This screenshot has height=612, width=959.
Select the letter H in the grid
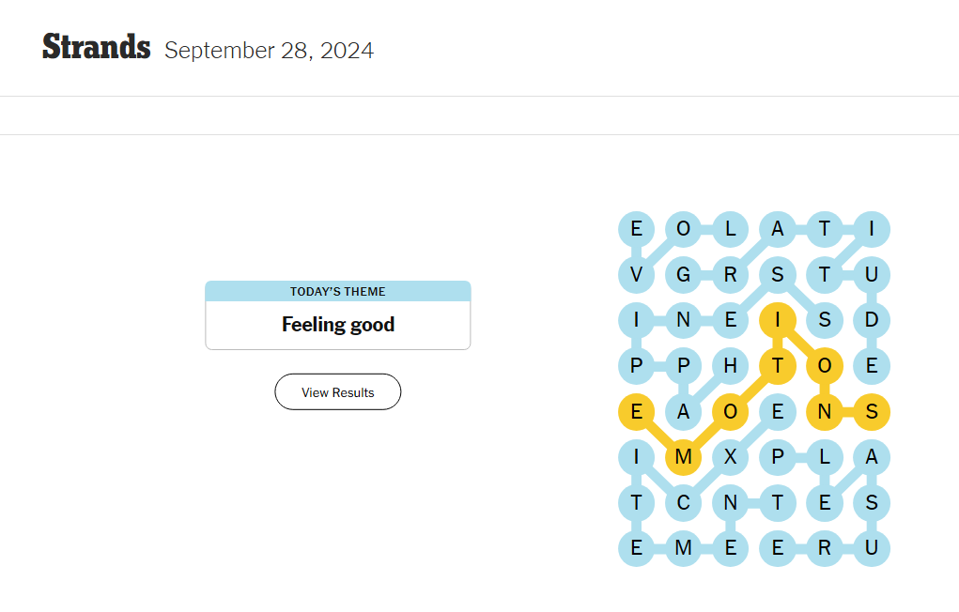tap(730, 366)
